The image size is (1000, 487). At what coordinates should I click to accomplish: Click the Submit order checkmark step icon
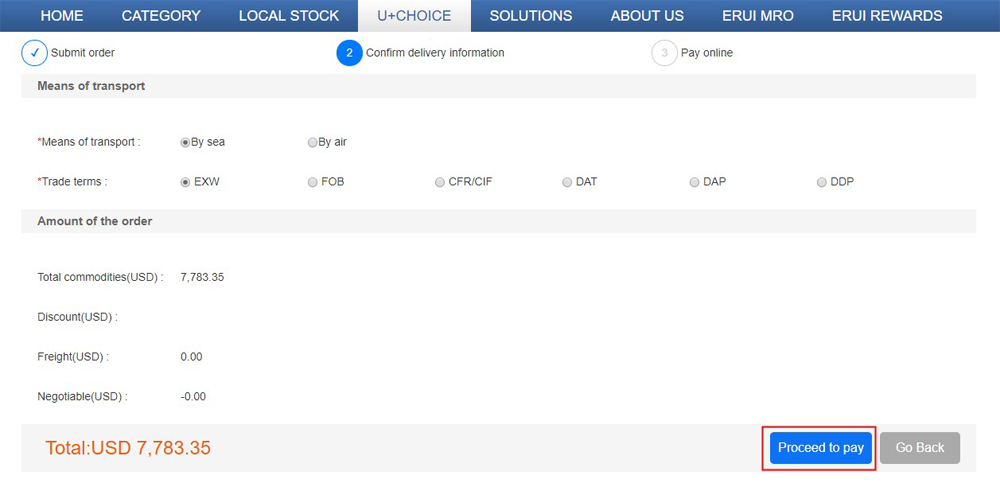(x=34, y=53)
